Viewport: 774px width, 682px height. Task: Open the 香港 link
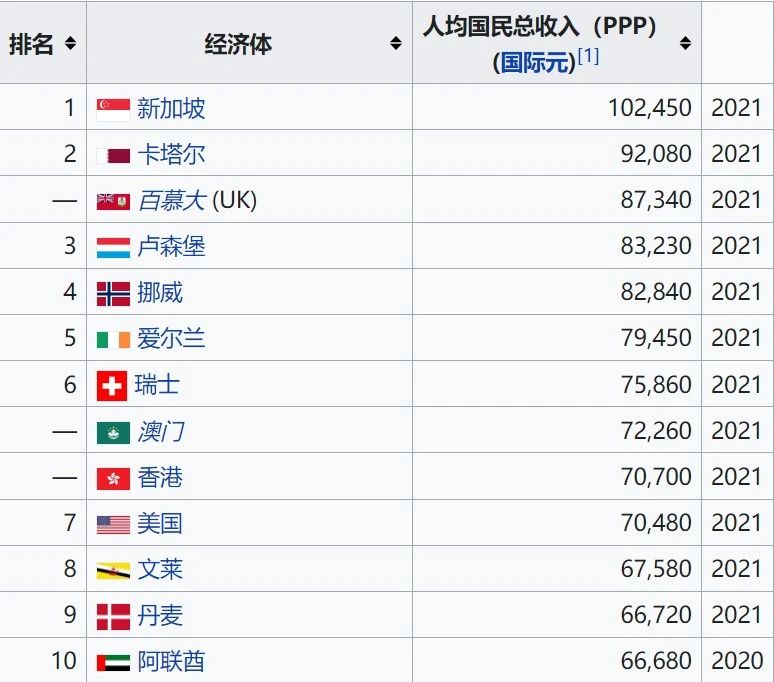point(160,478)
